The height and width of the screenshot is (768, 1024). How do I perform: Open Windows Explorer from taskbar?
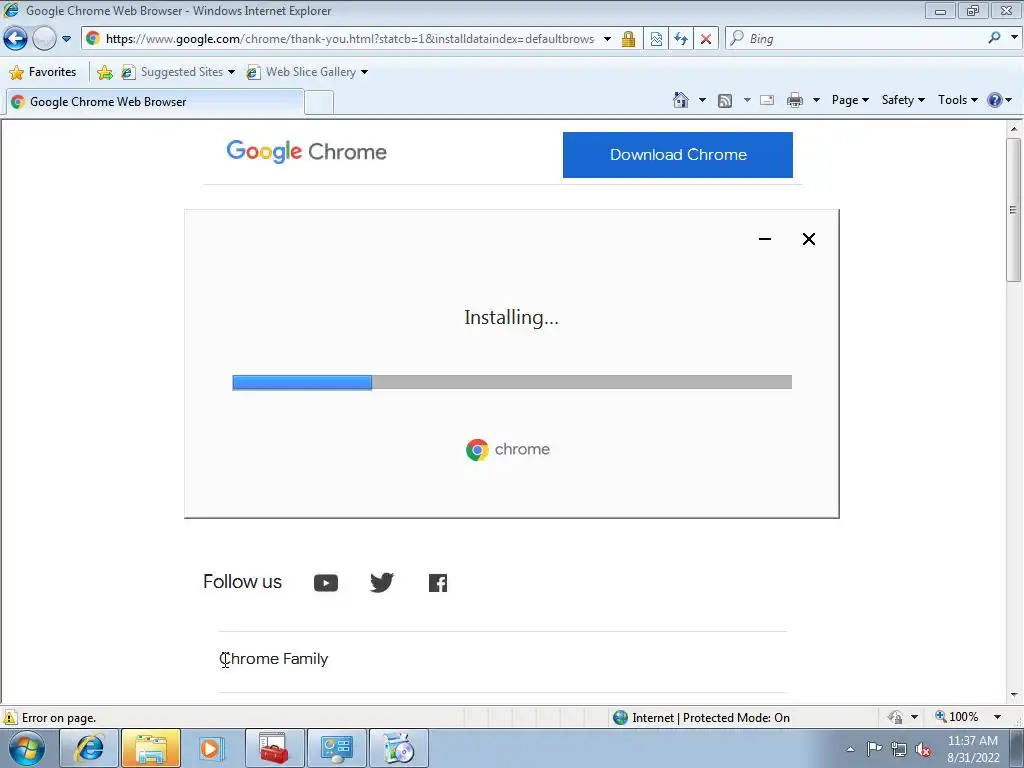(151, 748)
